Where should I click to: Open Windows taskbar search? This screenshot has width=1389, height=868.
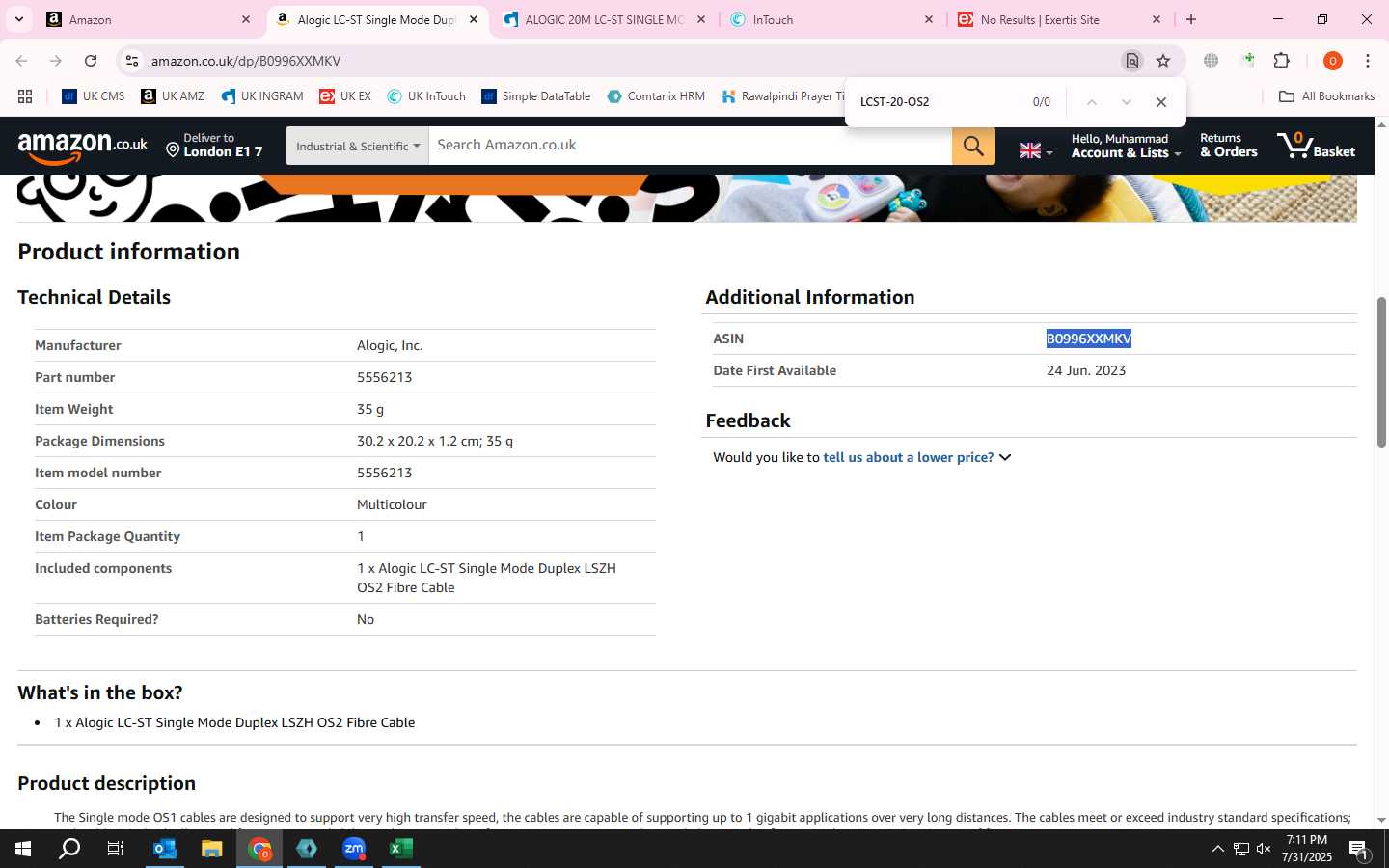(69, 849)
